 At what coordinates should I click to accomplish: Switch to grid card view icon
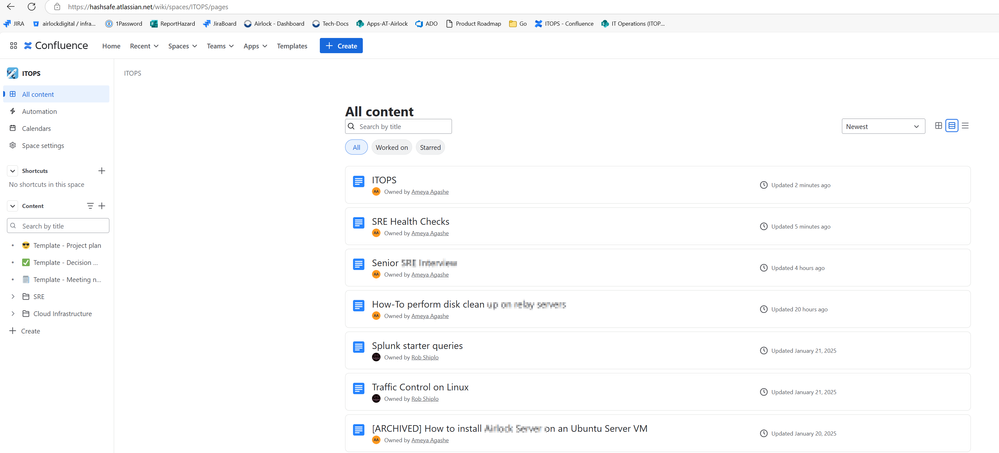938,126
